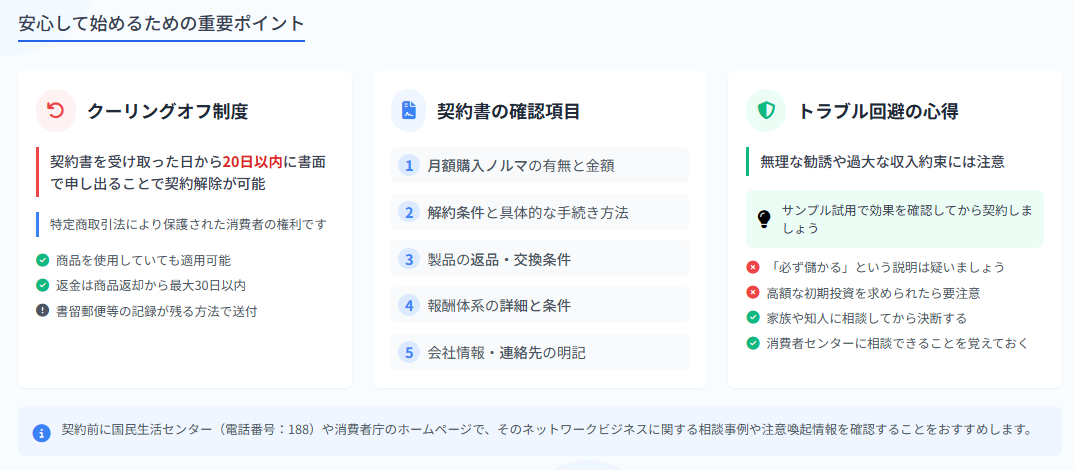The image size is (1075, 470).
Task: Select item 4 報酬体系の詳細と条件
Action: [x=540, y=306]
